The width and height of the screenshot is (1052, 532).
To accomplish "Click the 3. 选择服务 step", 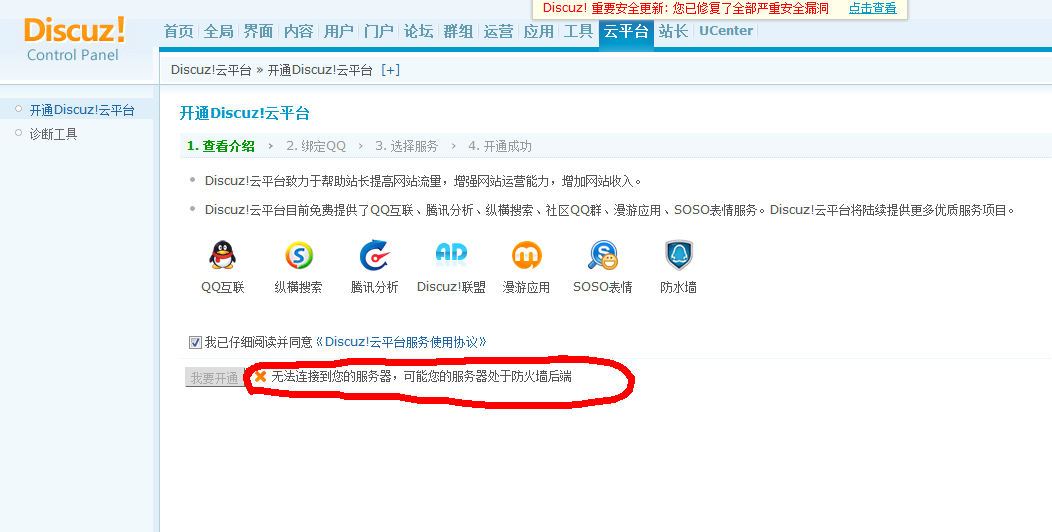I will 407,146.
